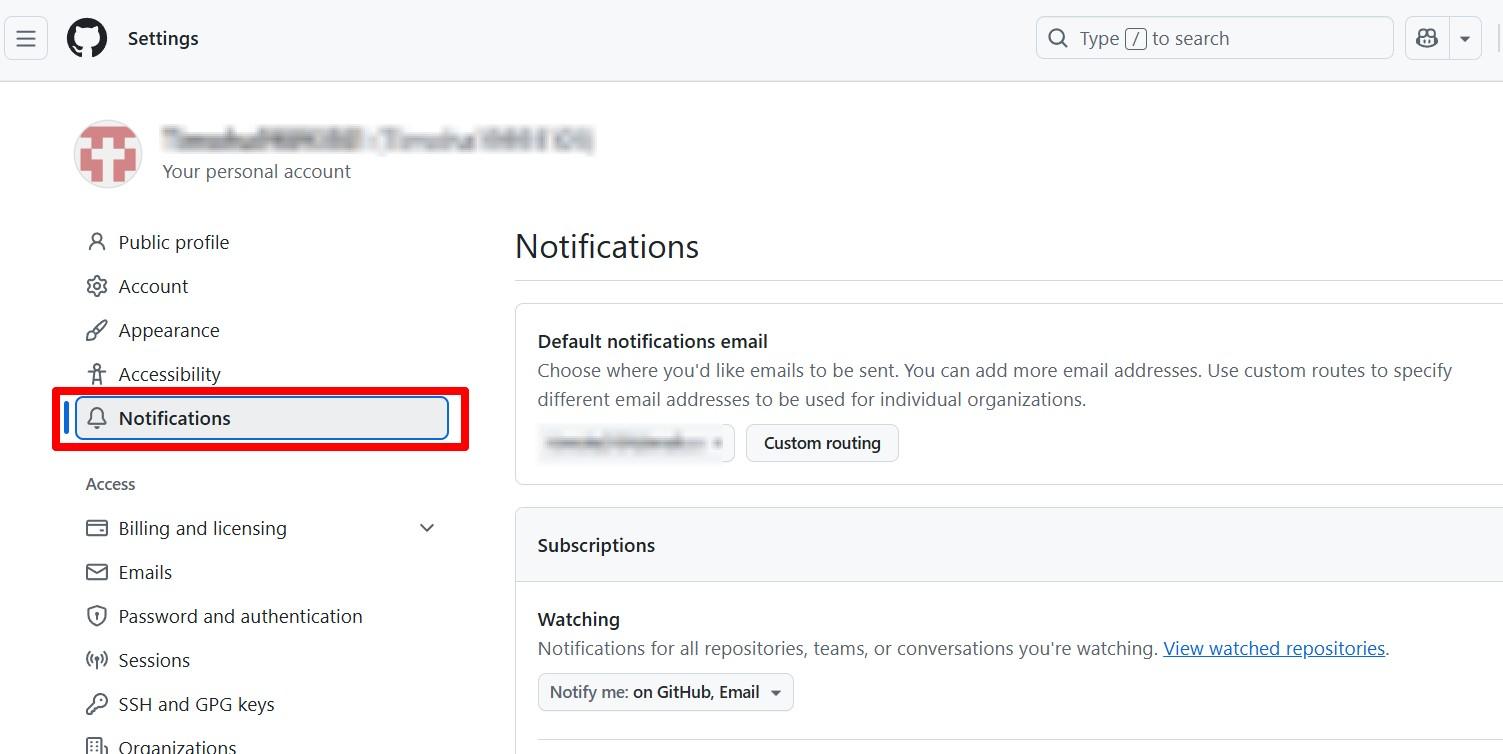Open dropdown arrow beside Copilot button
The image size is (1503, 754).
click(x=1465, y=39)
